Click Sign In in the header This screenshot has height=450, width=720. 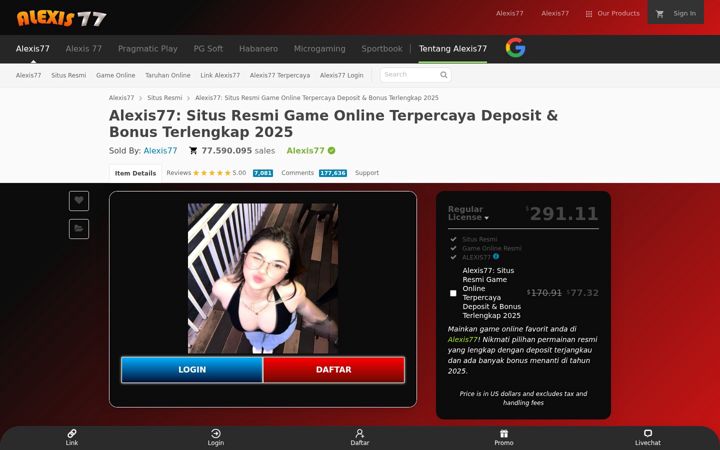tap(685, 14)
